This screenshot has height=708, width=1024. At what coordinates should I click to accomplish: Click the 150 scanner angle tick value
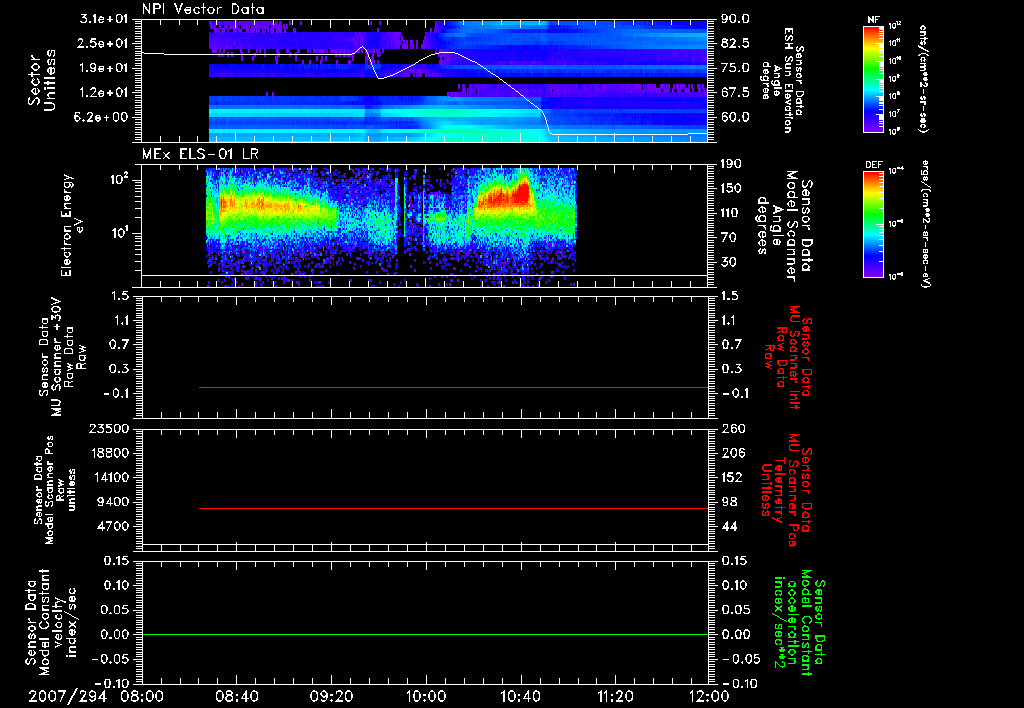[731, 189]
